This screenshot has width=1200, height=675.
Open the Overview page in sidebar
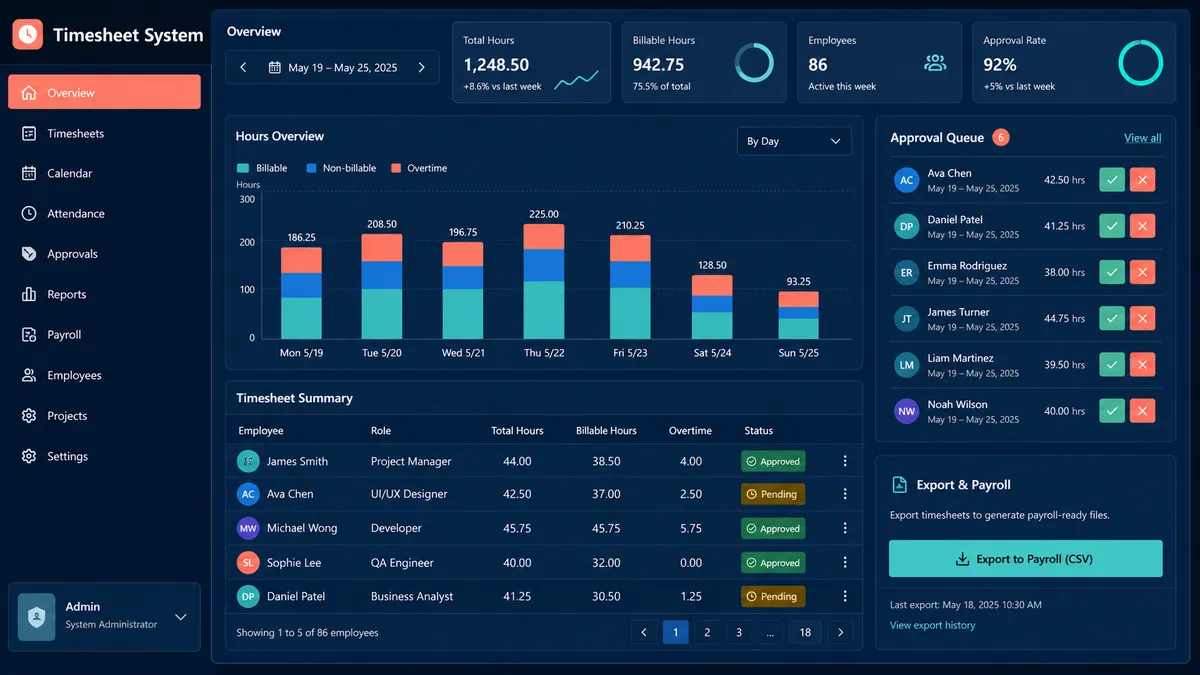coord(104,92)
